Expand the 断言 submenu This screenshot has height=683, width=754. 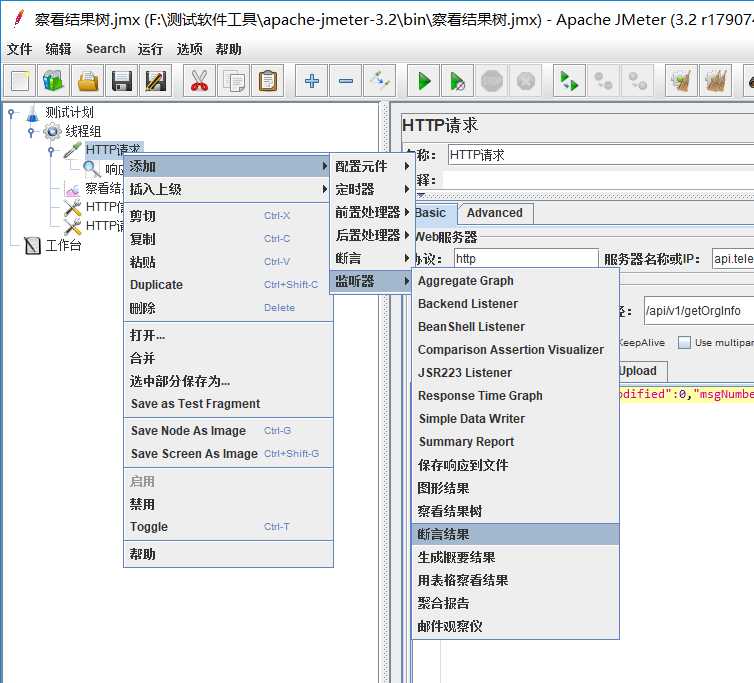(372, 258)
